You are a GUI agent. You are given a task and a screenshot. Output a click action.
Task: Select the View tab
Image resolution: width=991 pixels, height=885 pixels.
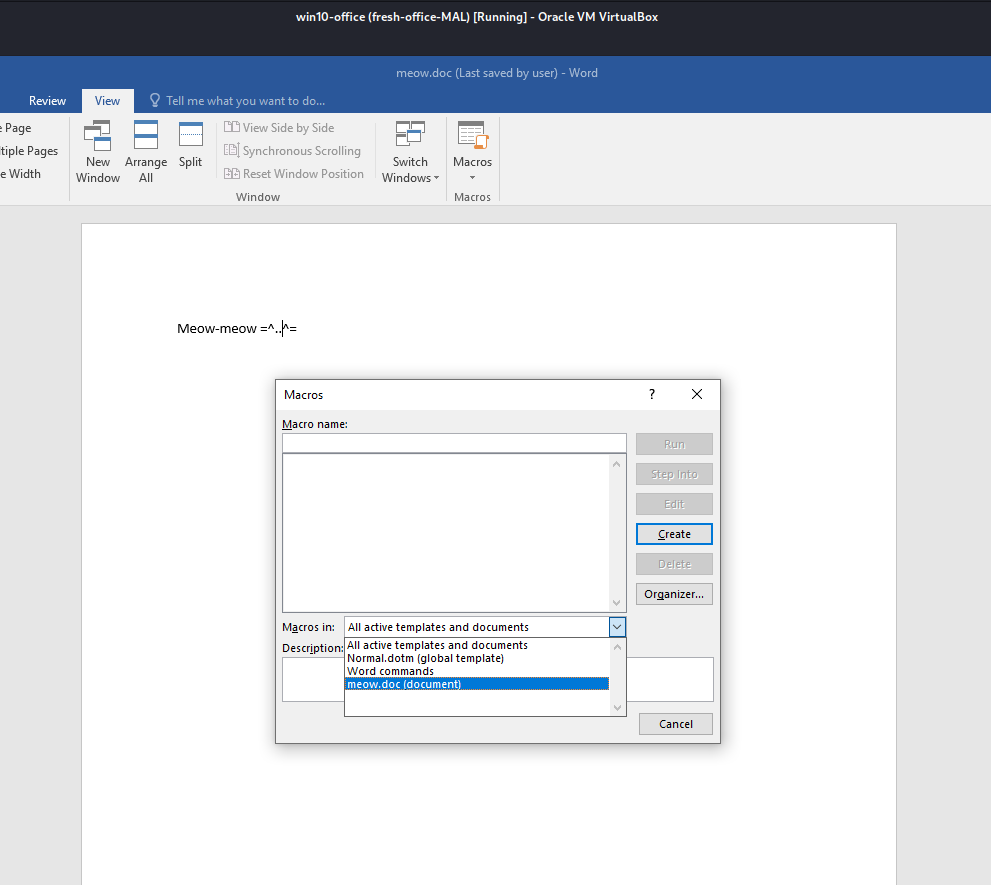point(107,101)
